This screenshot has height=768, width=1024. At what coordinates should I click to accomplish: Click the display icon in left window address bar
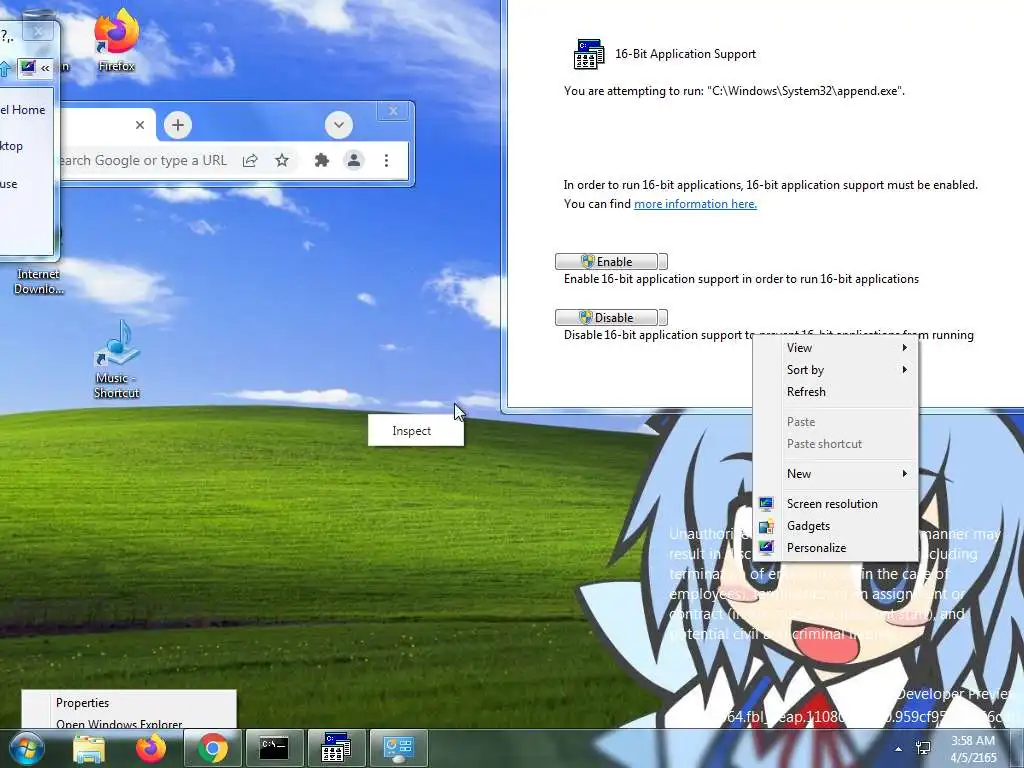click(27, 67)
